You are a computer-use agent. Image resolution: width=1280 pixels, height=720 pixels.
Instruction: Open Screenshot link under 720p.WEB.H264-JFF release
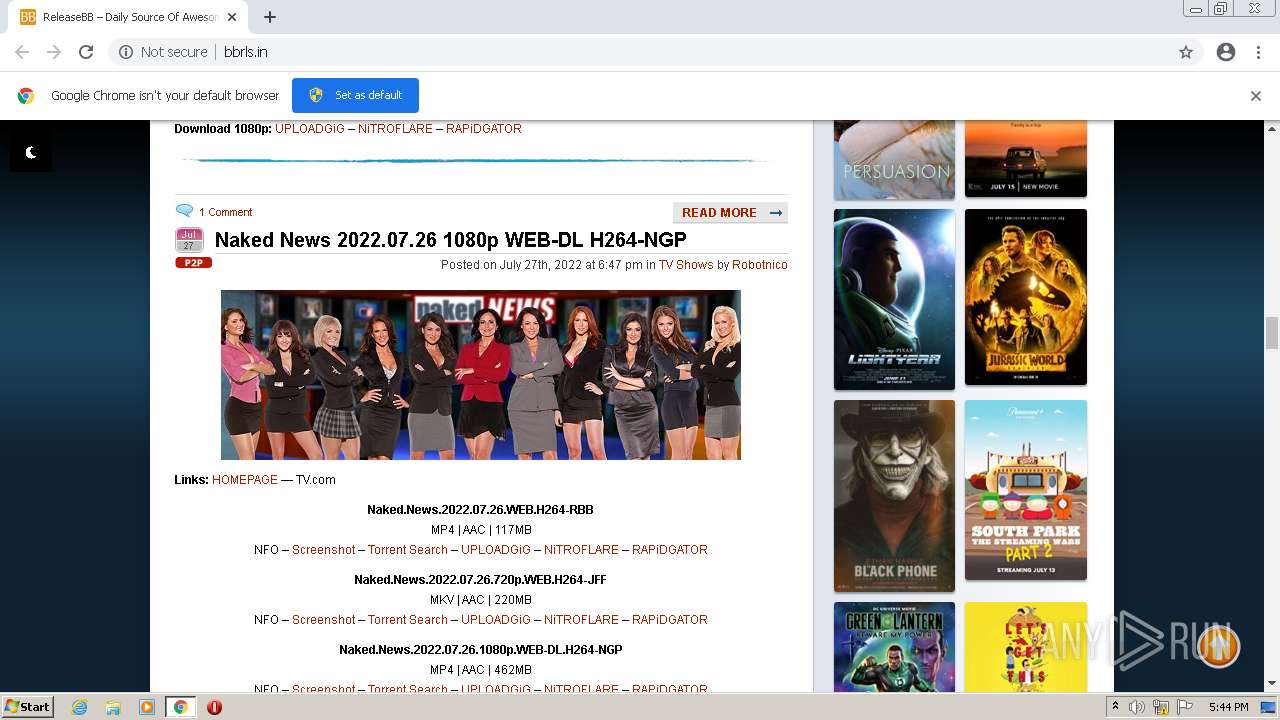323,620
